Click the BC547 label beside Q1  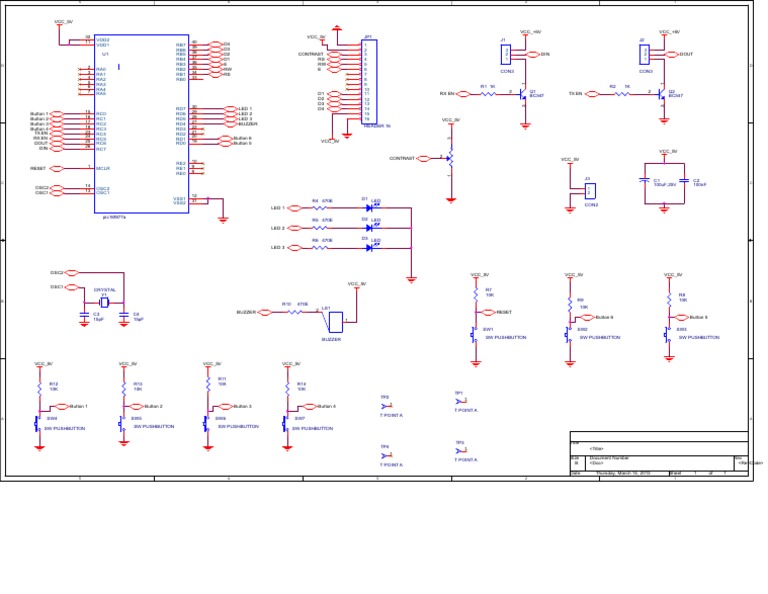tap(537, 96)
